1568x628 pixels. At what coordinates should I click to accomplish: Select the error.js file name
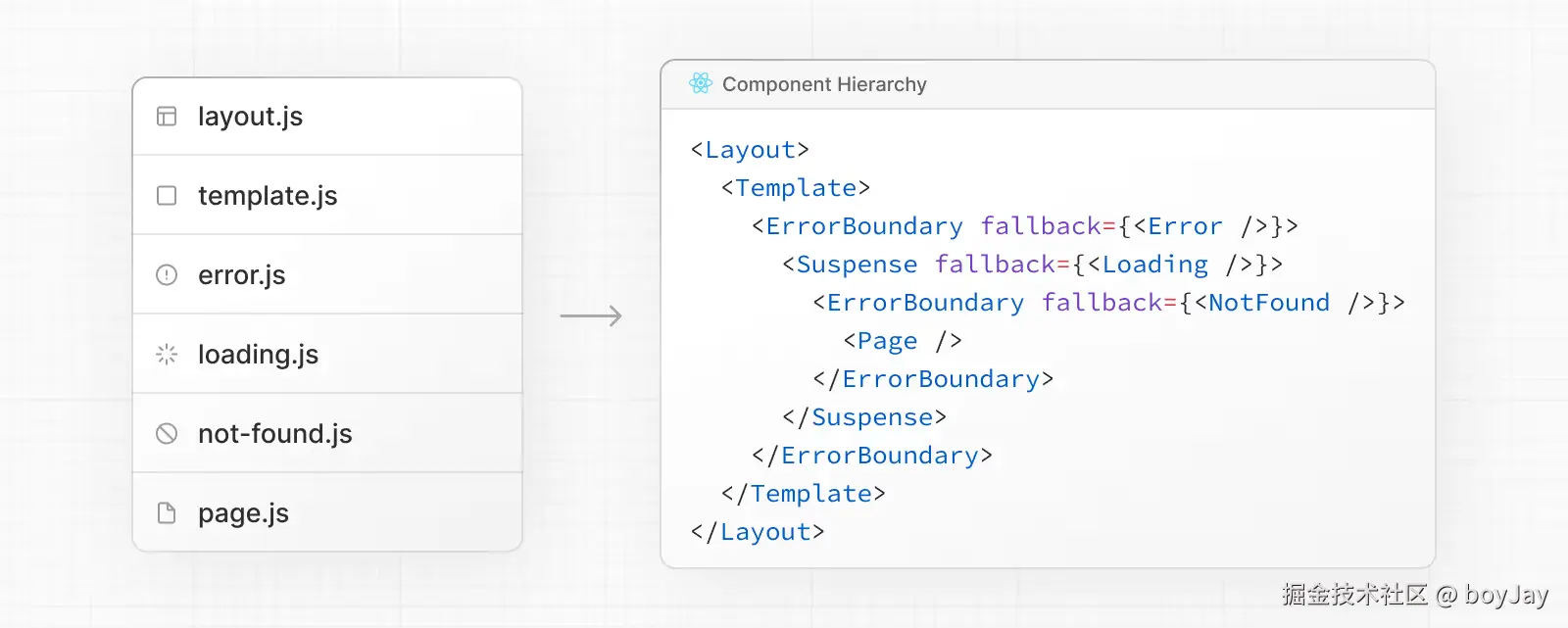[x=241, y=275]
